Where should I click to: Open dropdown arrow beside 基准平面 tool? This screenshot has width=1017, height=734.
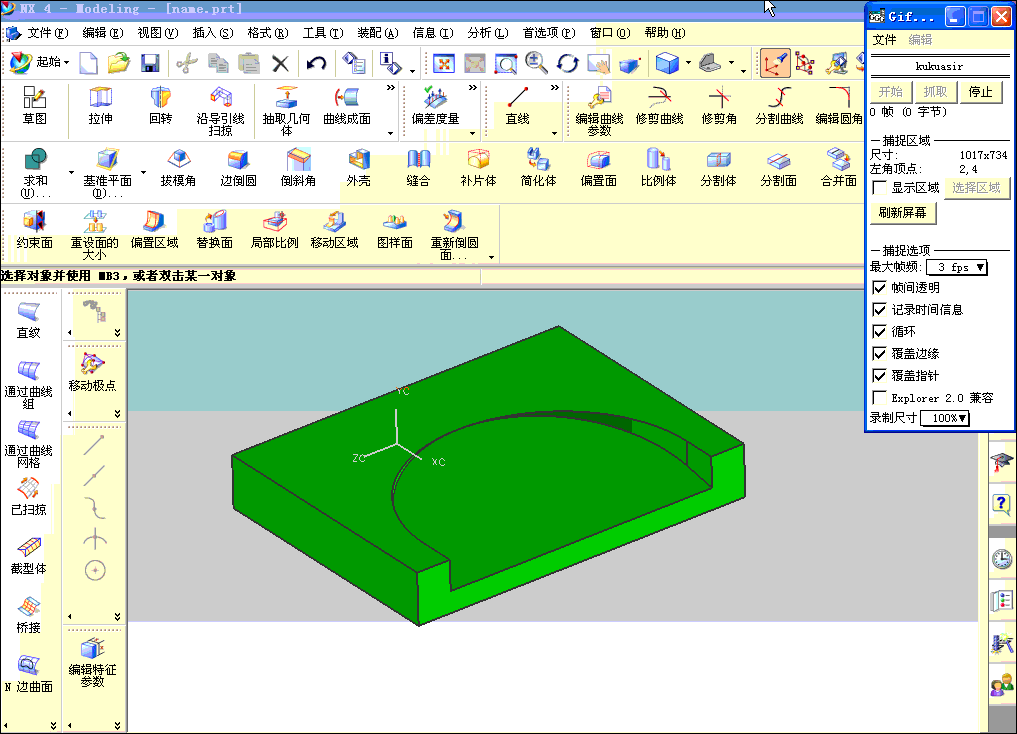(x=143, y=172)
